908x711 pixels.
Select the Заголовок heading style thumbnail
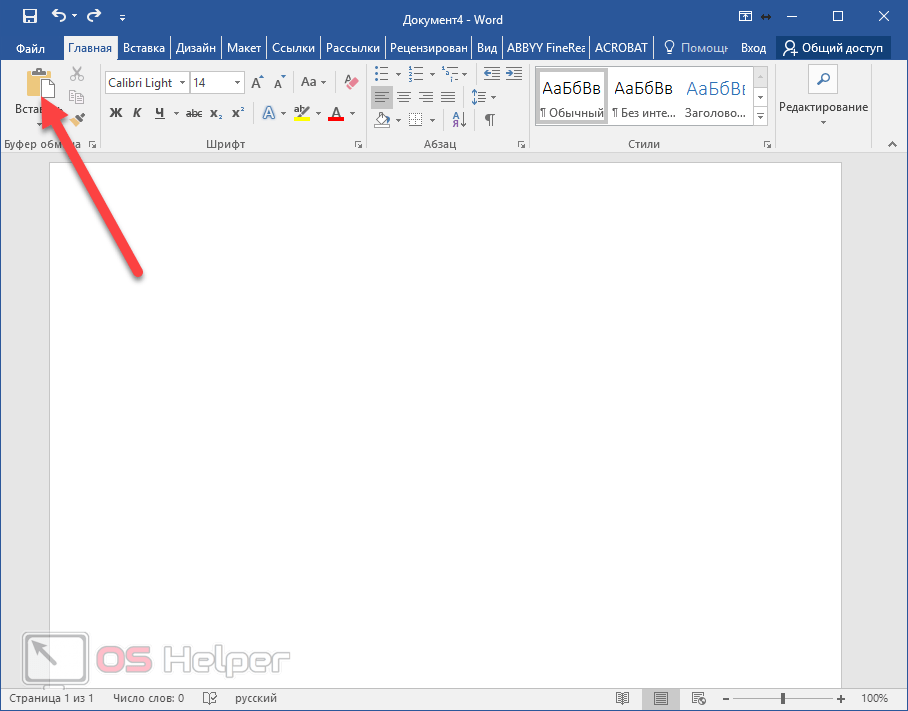click(716, 97)
